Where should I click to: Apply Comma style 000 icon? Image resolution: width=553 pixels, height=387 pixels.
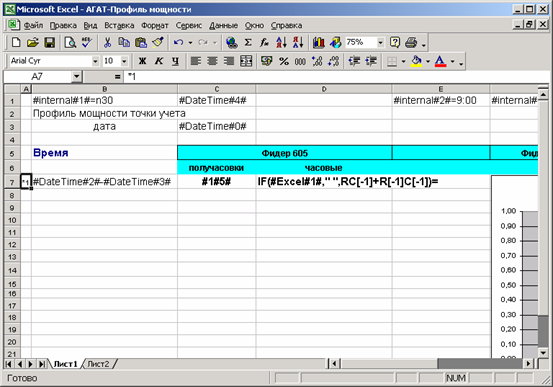click(300, 61)
